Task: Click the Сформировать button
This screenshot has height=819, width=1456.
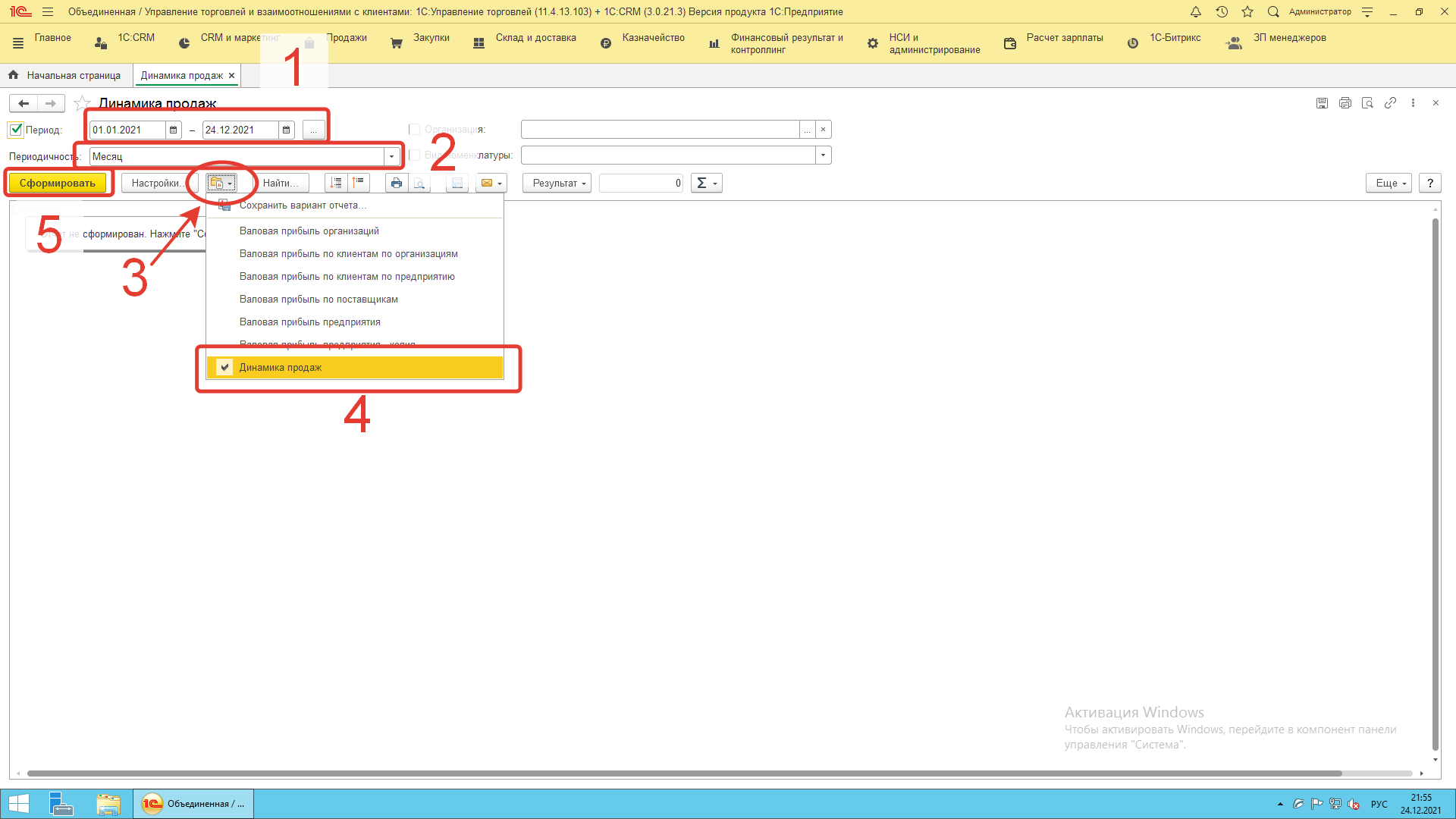Action: [x=58, y=183]
